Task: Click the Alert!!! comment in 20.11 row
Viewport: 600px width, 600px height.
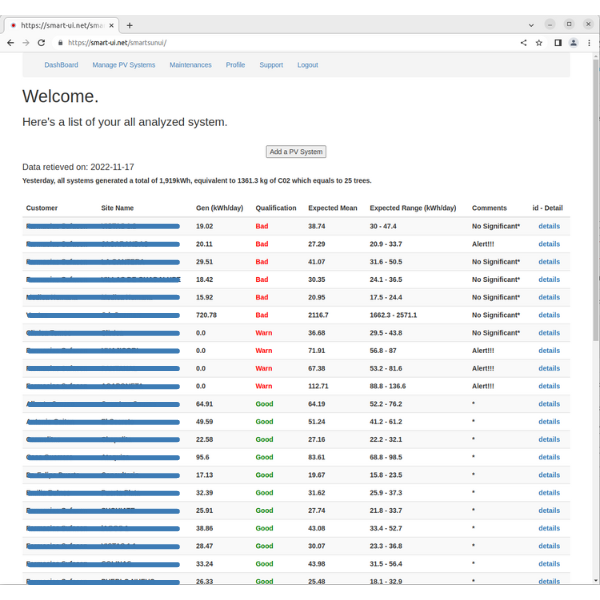Action: pyautogui.click(x=483, y=244)
